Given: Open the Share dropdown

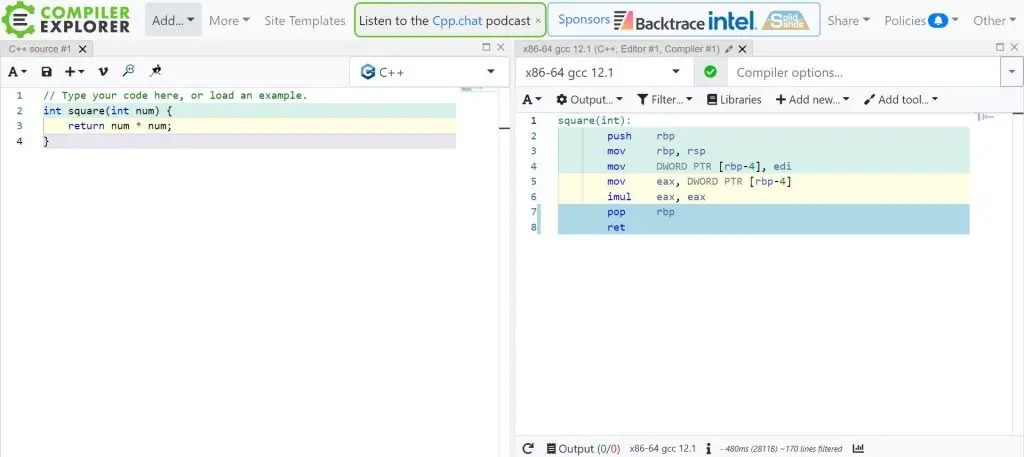Looking at the screenshot, I should click(848, 20).
